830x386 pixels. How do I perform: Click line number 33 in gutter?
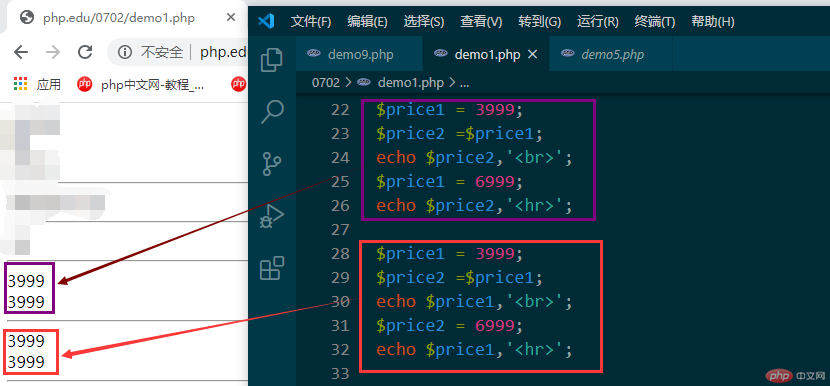(340, 373)
